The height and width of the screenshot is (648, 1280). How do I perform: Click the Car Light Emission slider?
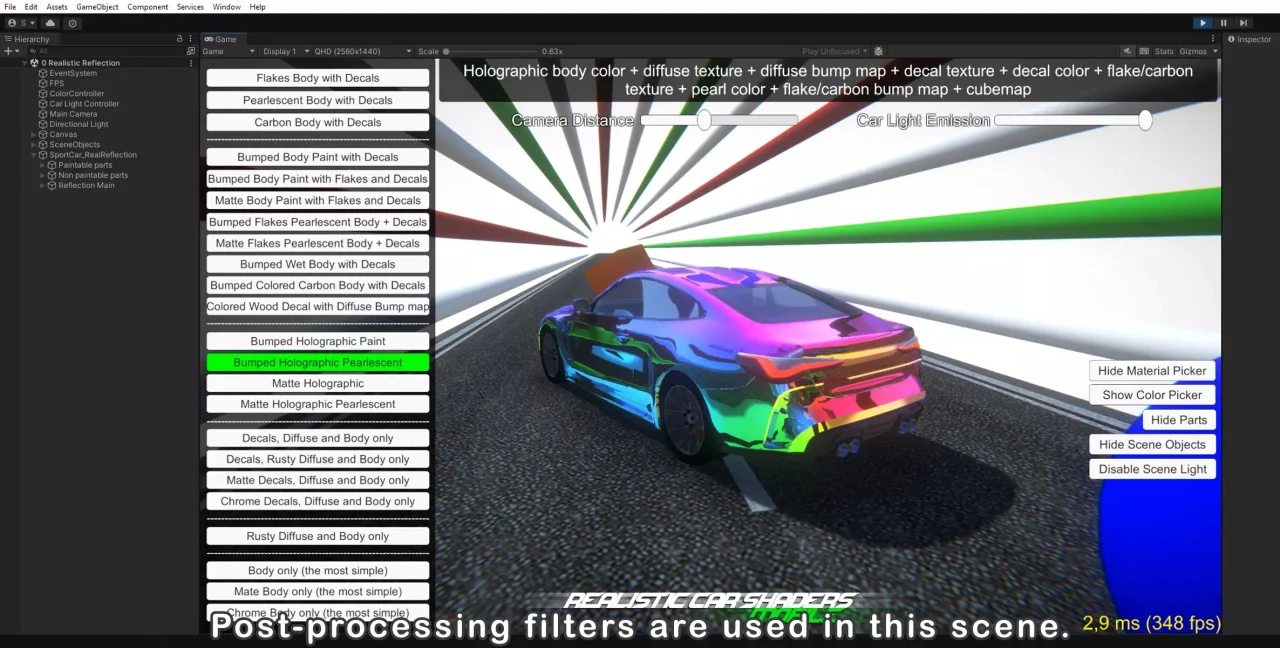[x=1073, y=120]
